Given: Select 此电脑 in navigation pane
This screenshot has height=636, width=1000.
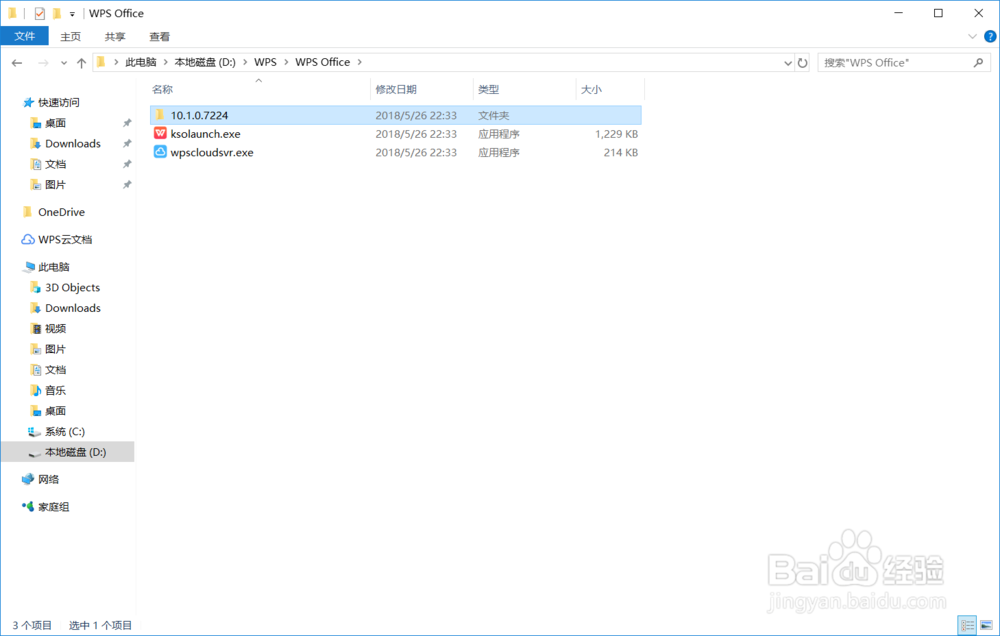Looking at the screenshot, I should click(54, 267).
